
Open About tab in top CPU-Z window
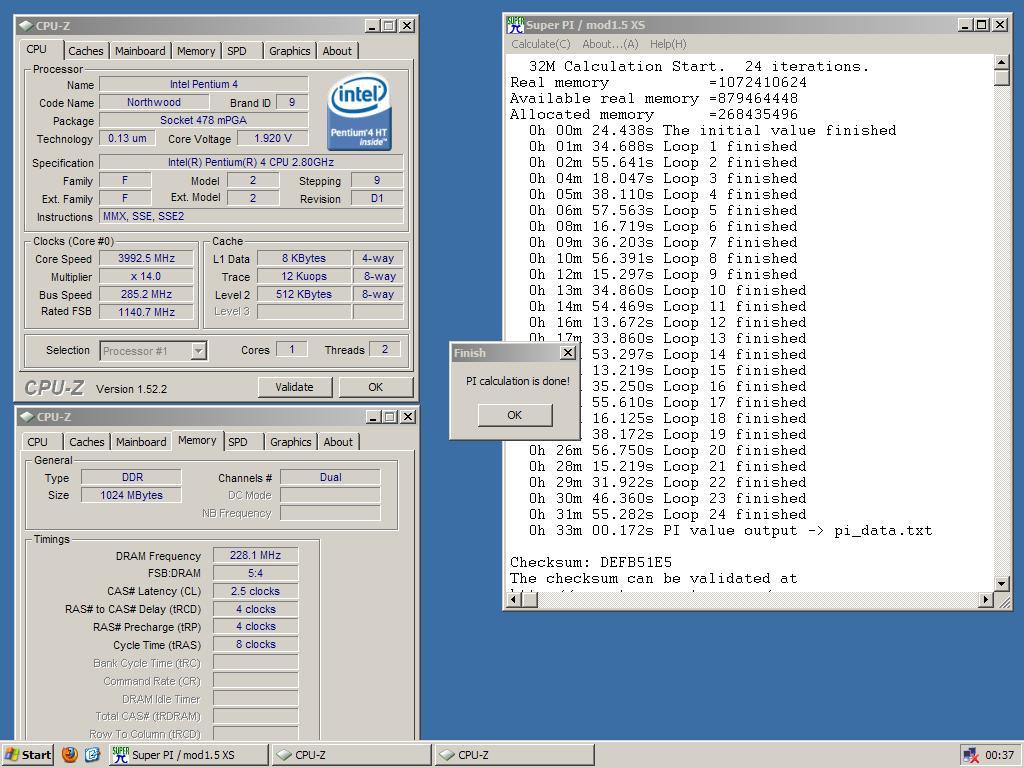337,51
